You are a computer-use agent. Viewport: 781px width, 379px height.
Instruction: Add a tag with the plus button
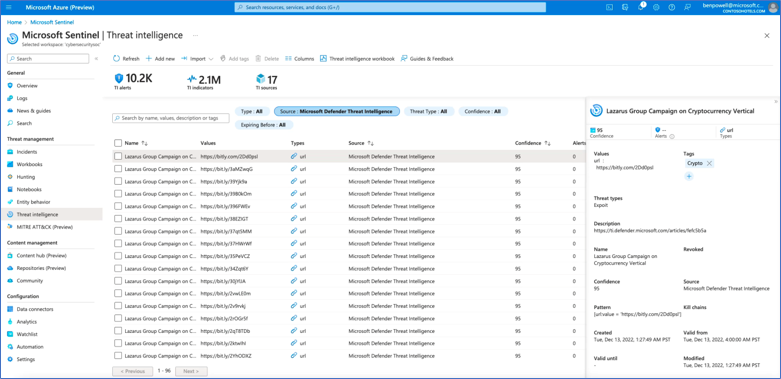(x=689, y=176)
